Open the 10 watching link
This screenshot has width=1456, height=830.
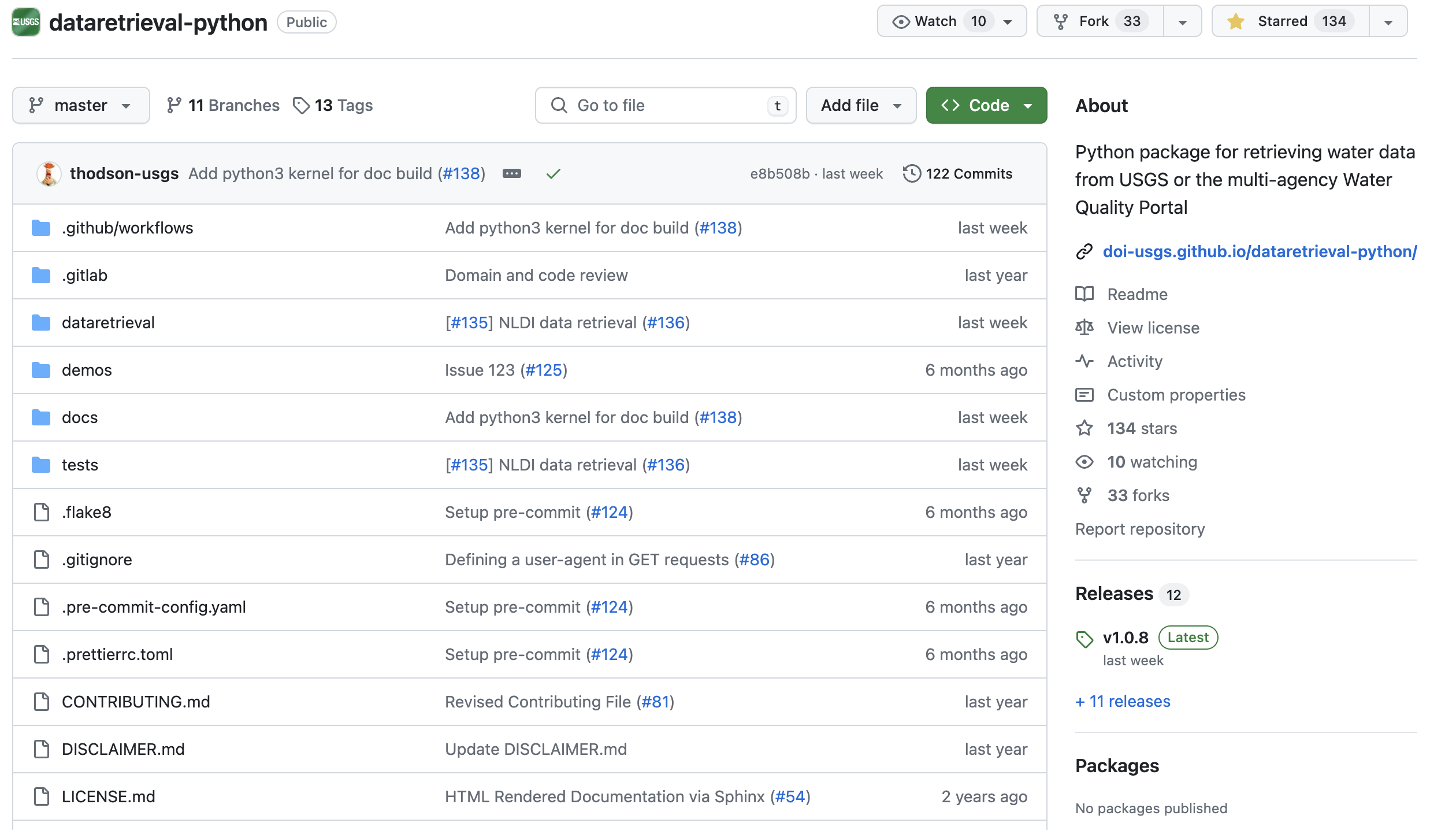1152,462
